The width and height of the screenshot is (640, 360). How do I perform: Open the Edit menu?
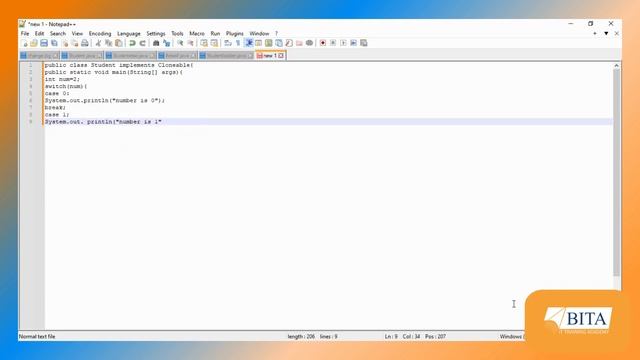39,33
